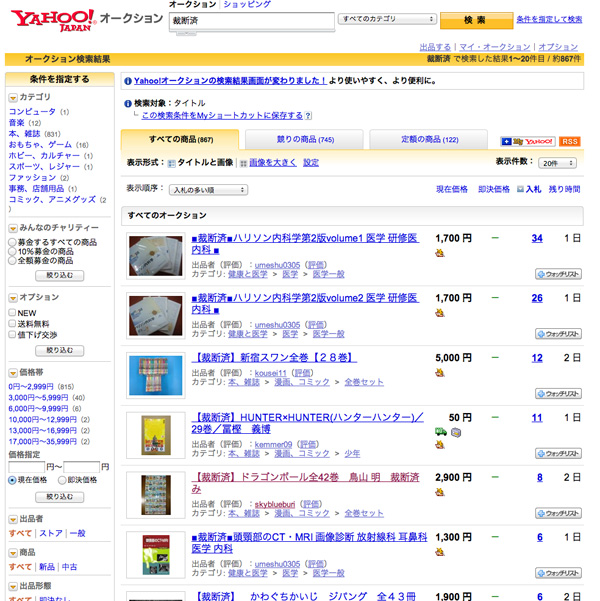The height and width of the screenshot is (601, 600).
Task: Filter price range 0円〜2,999円
Action: pos(31,386)
